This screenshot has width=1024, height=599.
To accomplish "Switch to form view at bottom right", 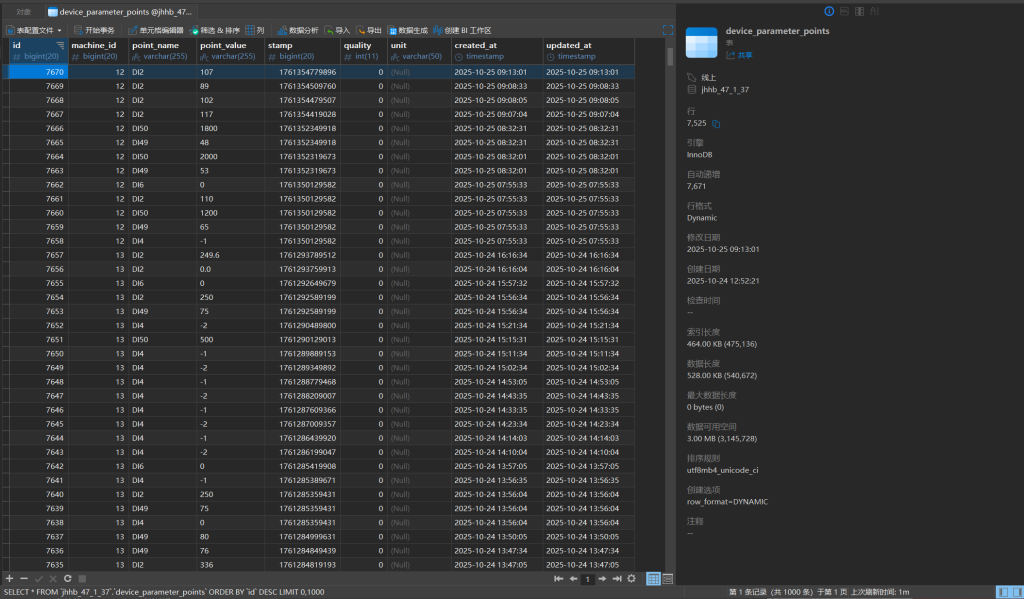I will (668, 579).
